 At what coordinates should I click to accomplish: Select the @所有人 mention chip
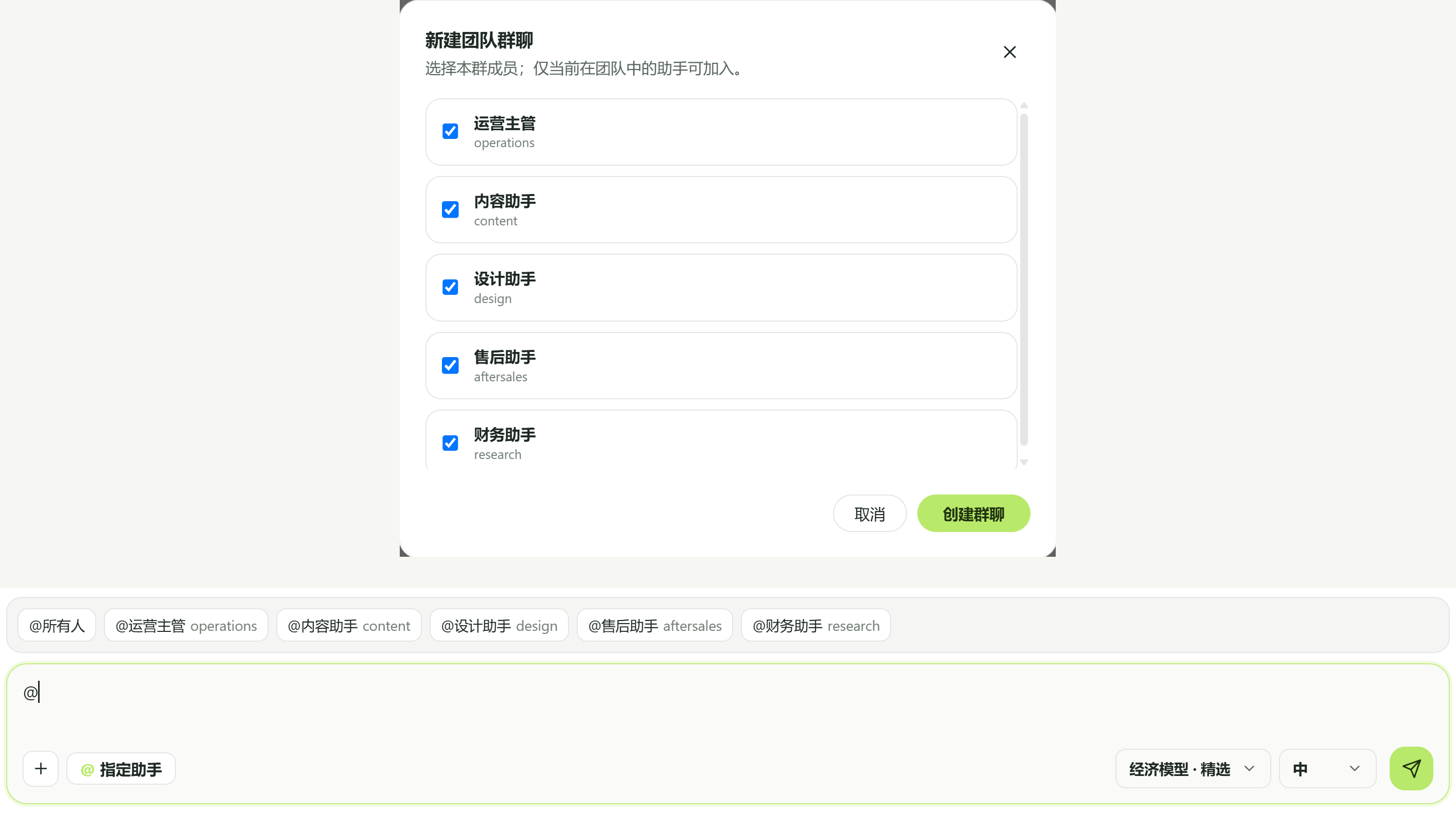pyautogui.click(x=57, y=625)
